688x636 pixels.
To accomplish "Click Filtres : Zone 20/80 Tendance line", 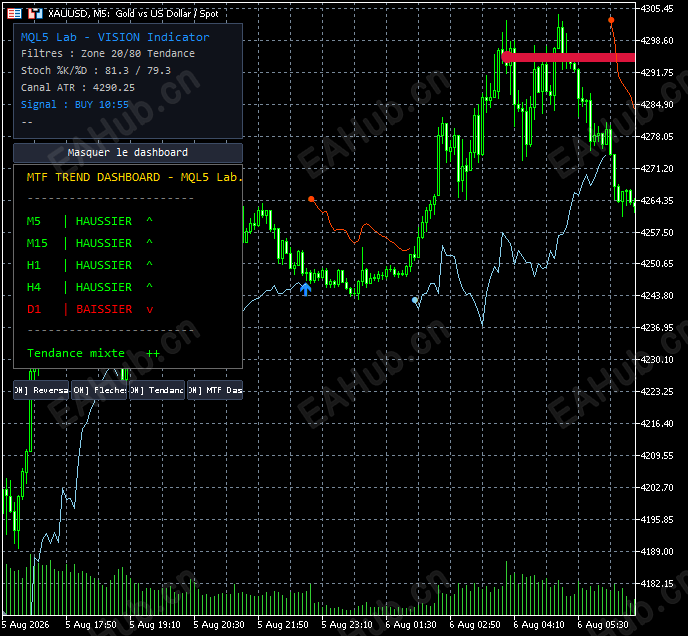I will pyautogui.click(x=108, y=54).
